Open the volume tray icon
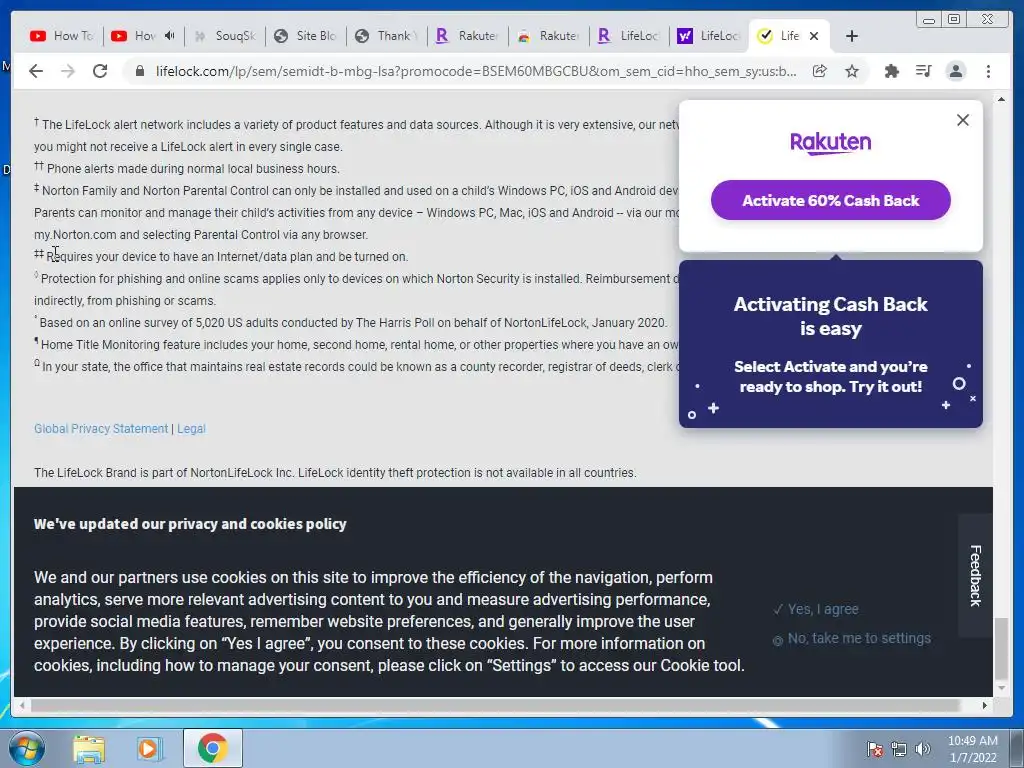Viewport: 1024px width, 768px height. point(922,749)
